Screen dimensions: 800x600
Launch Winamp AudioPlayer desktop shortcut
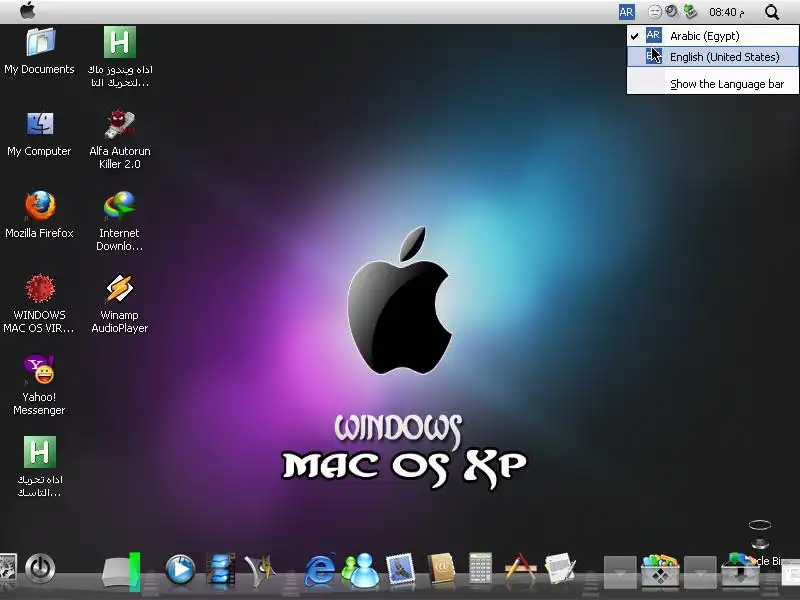[x=120, y=304]
